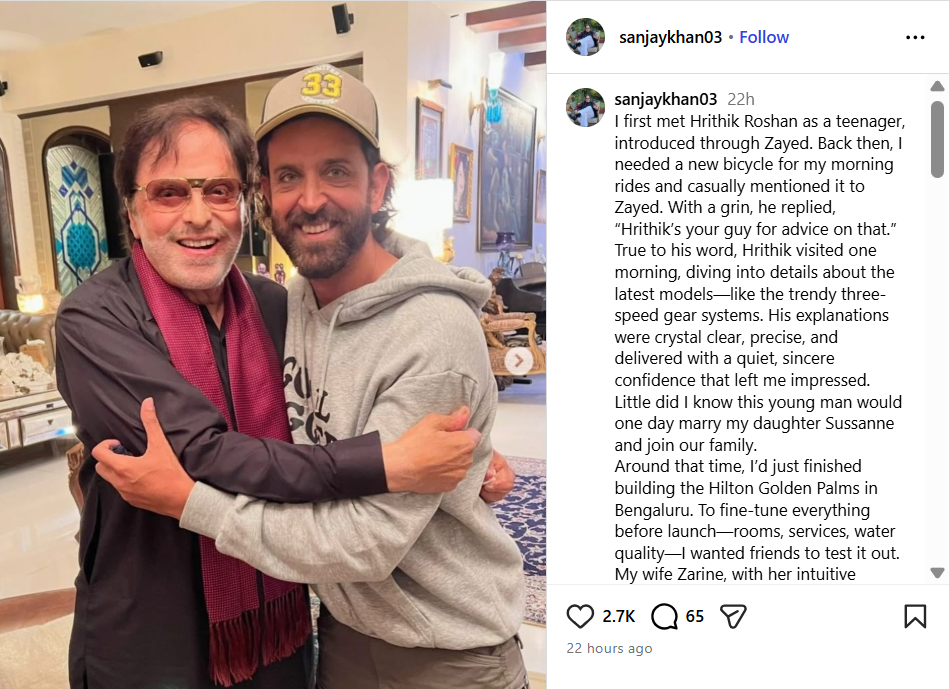Click the scrollbar down arrow

pos(937,573)
